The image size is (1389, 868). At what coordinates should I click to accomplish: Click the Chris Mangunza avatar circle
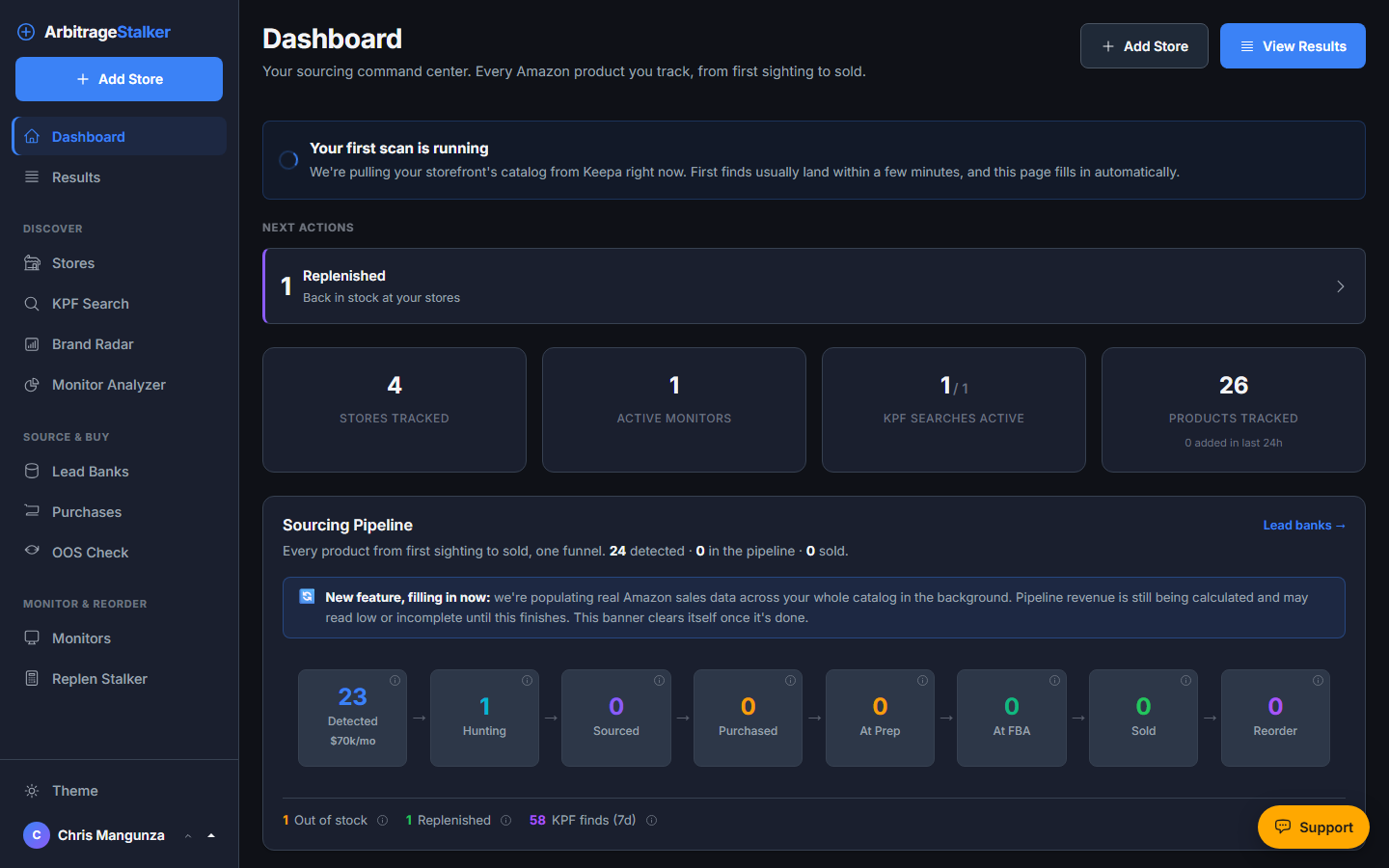[x=37, y=835]
